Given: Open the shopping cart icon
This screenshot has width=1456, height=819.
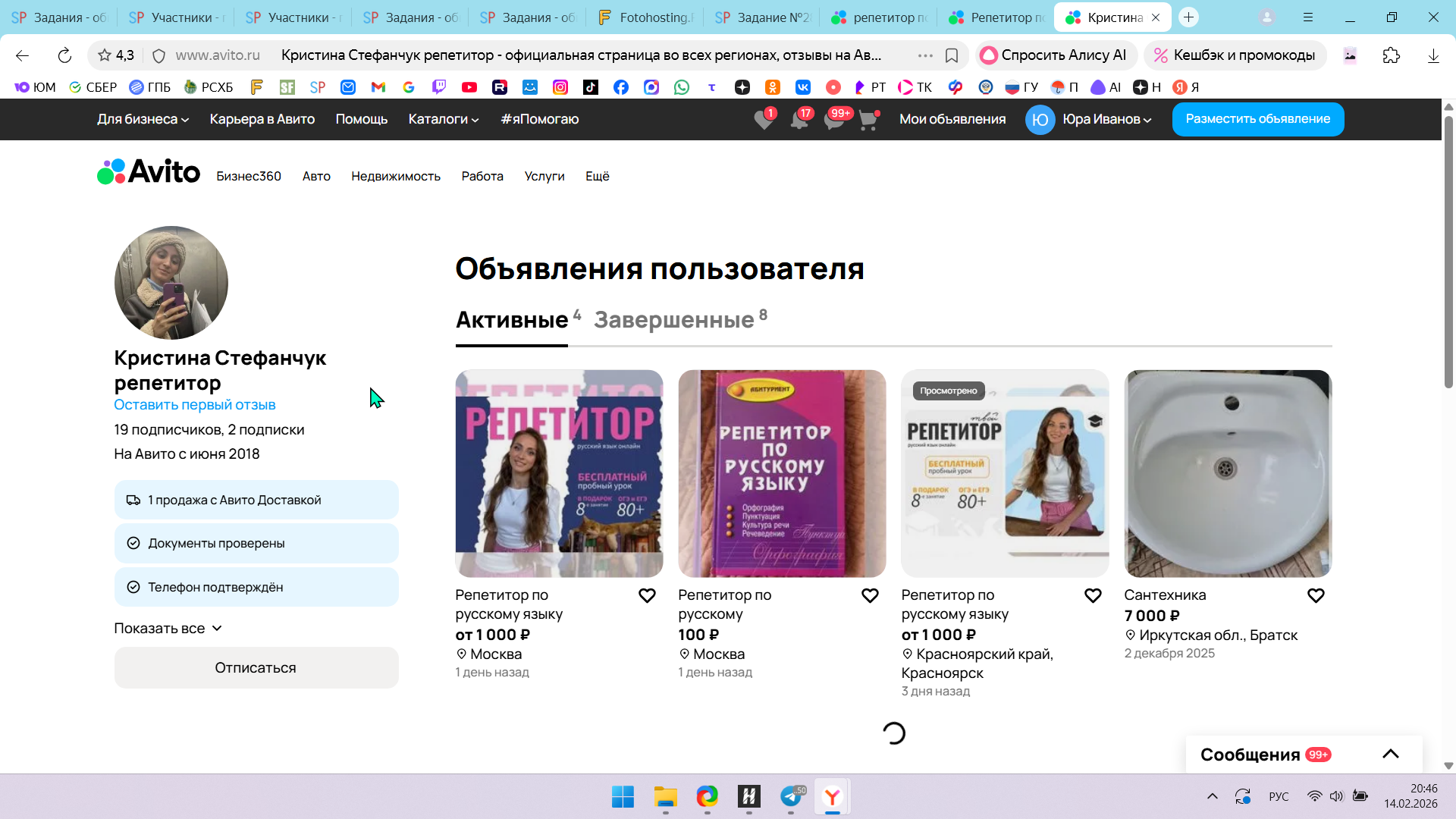Looking at the screenshot, I should point(868,120).
